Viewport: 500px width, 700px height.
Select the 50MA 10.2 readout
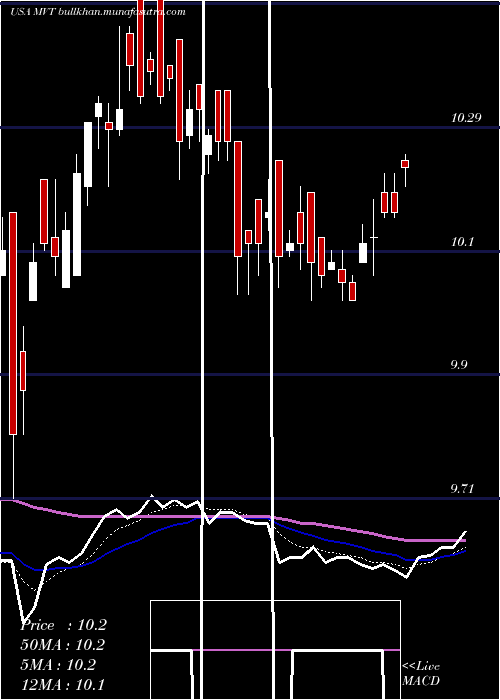63,645
